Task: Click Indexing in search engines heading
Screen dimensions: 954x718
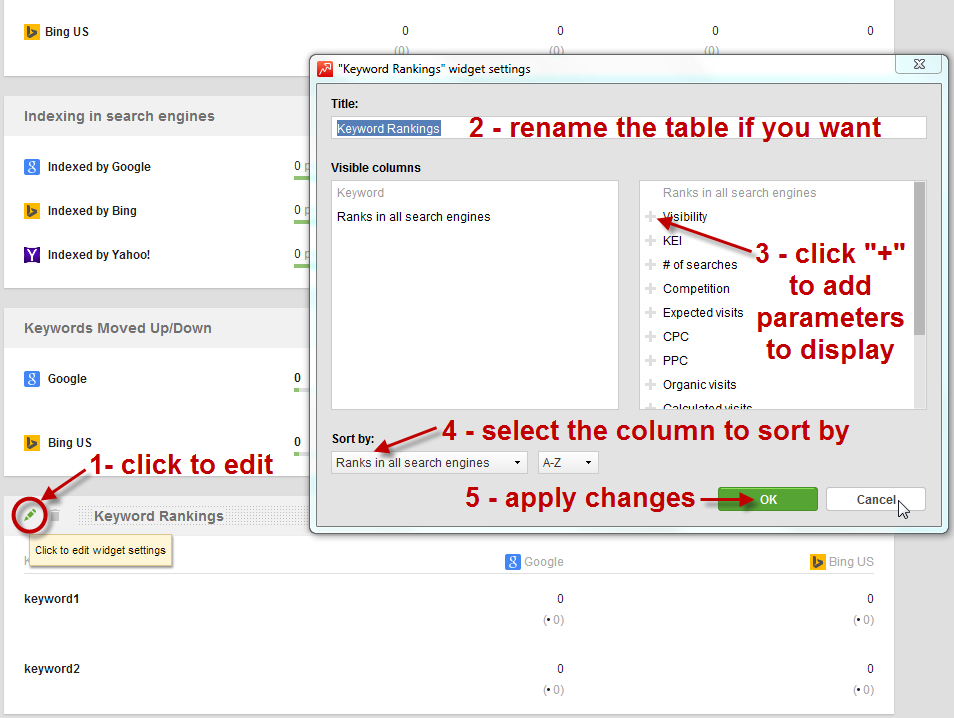Action: (119, 116)
